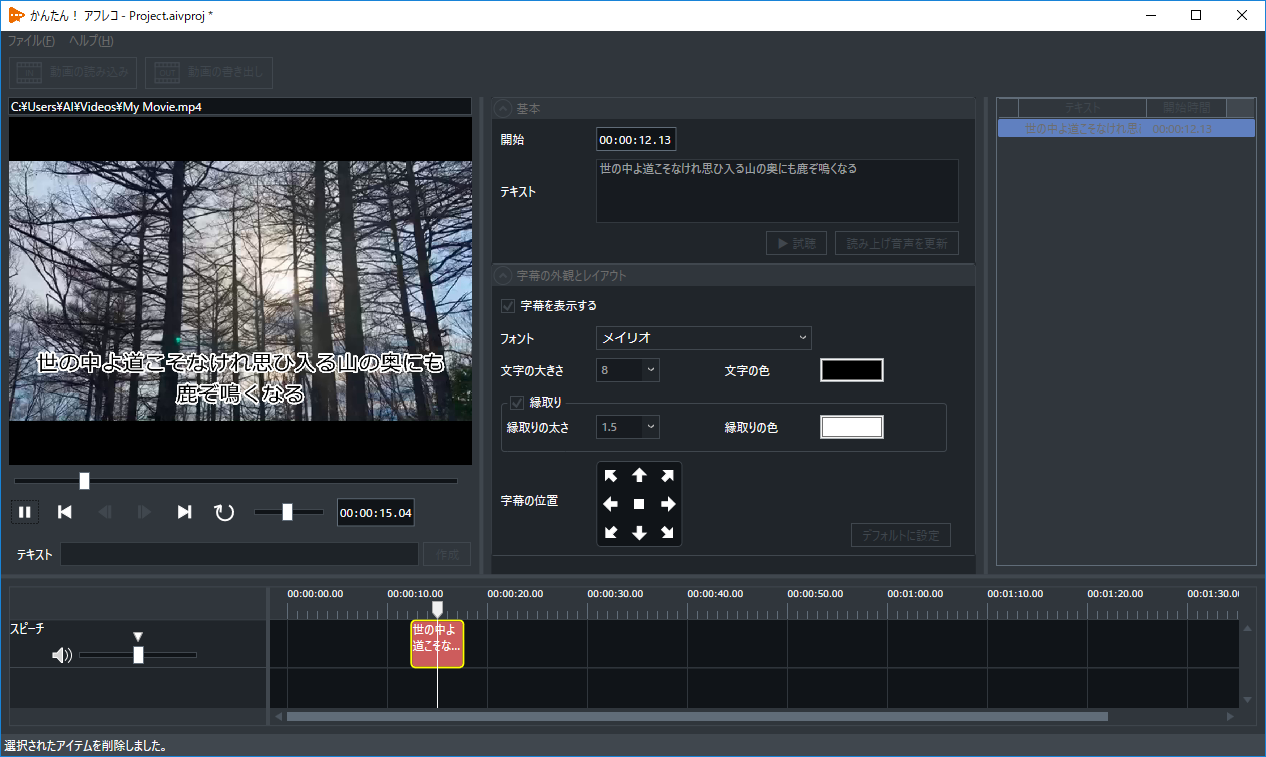
Task: Set subtitle position to top-left arrow
Action: click(x=611, y=476)
